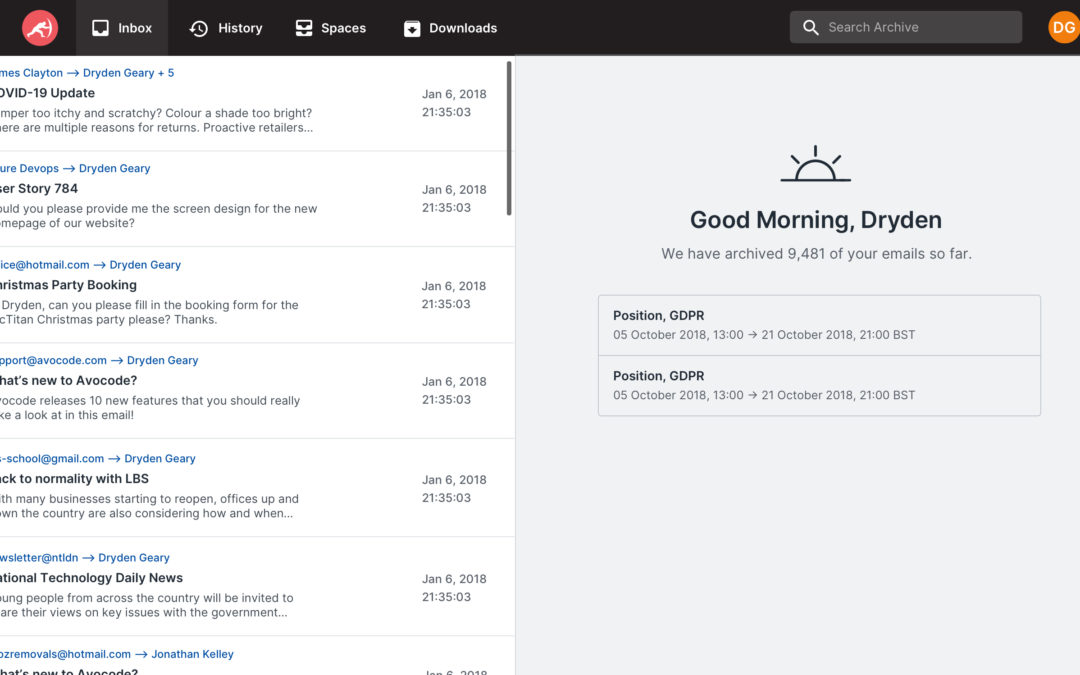Click the Spaces drawer icon

tap(304, 28)
